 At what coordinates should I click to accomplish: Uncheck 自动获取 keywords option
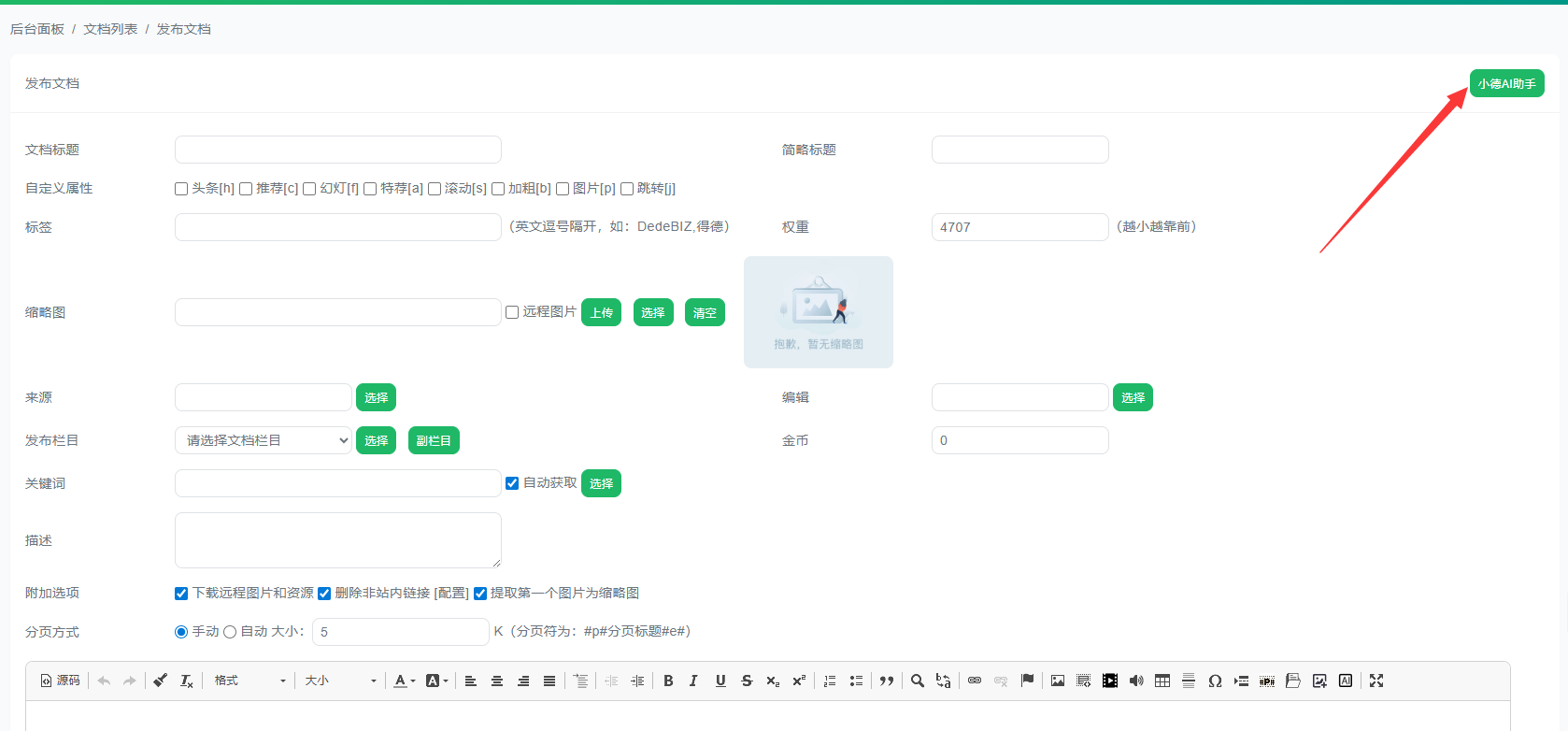click(x=512, y=483)
